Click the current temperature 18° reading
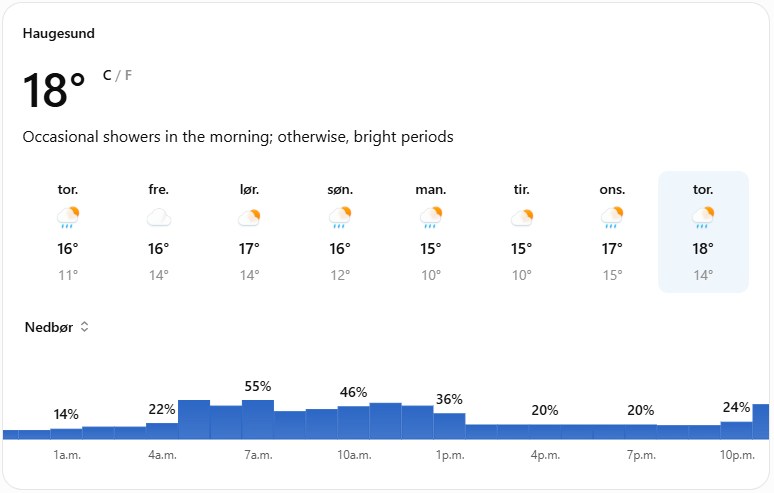 coord(54,90)
